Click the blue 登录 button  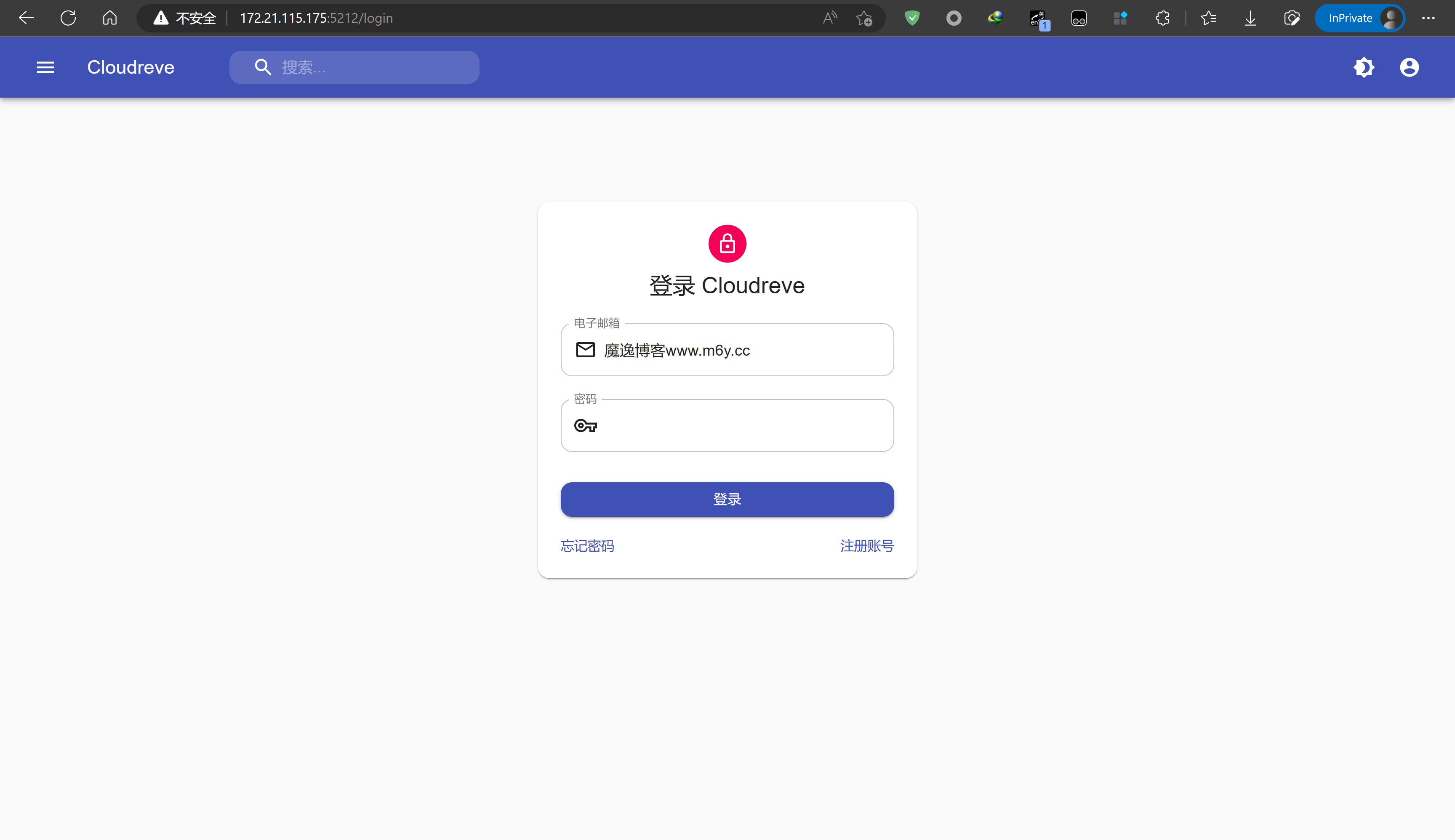727,499
